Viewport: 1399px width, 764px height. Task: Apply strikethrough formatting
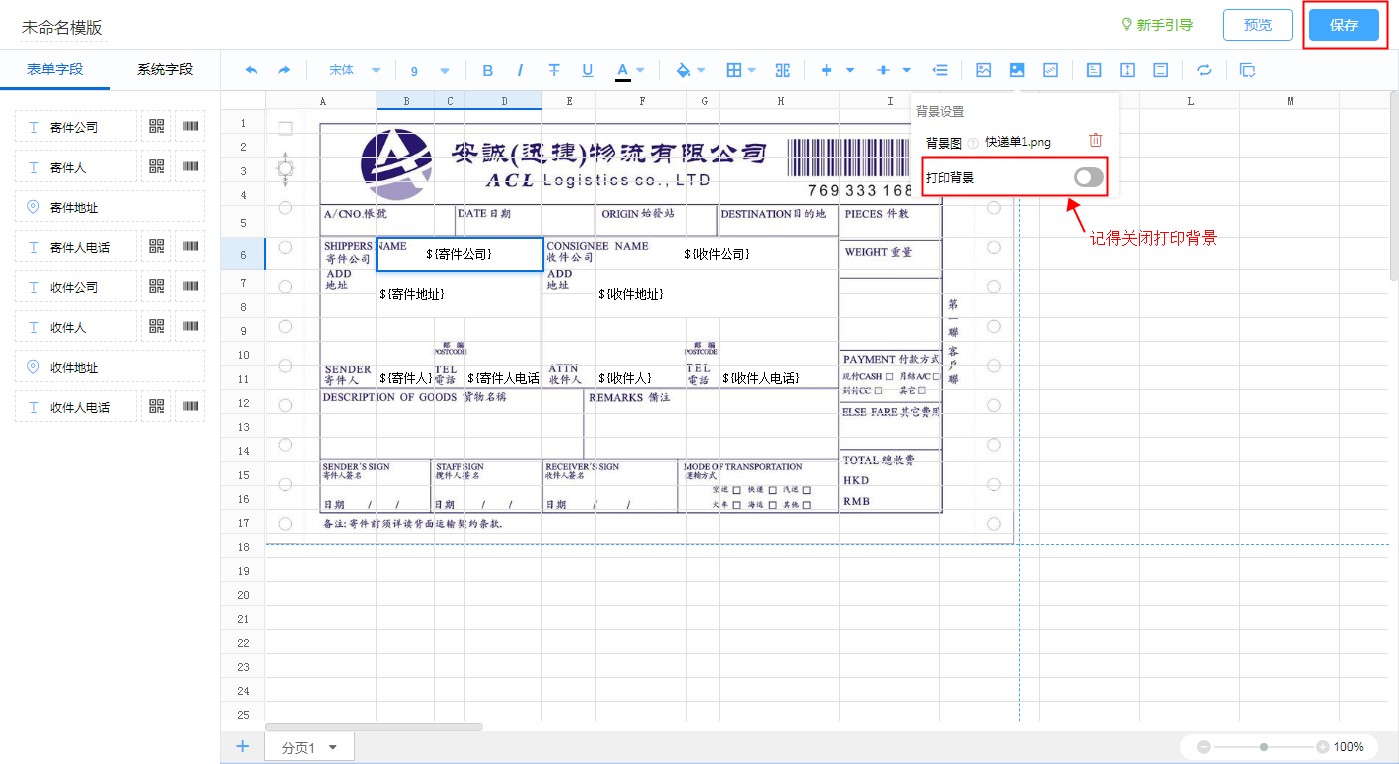click(554, 70)
